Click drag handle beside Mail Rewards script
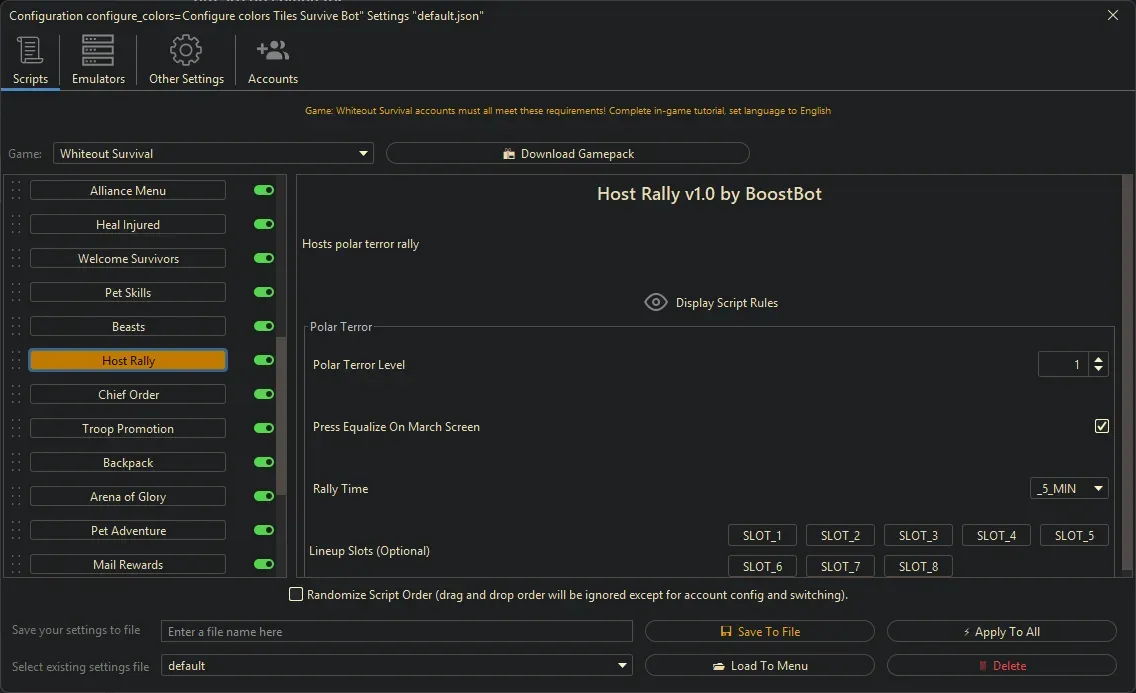Screen dimensions: 1136x693 click(16, 565)
